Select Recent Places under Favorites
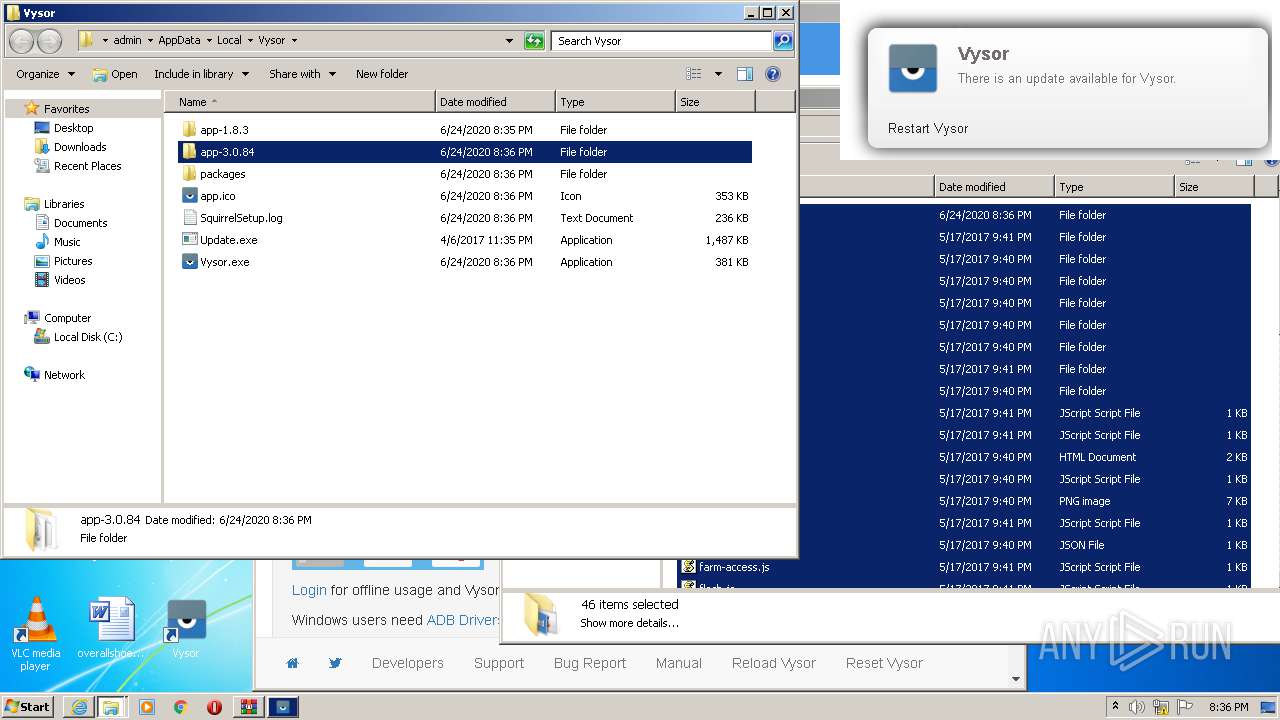 (87, 166)
